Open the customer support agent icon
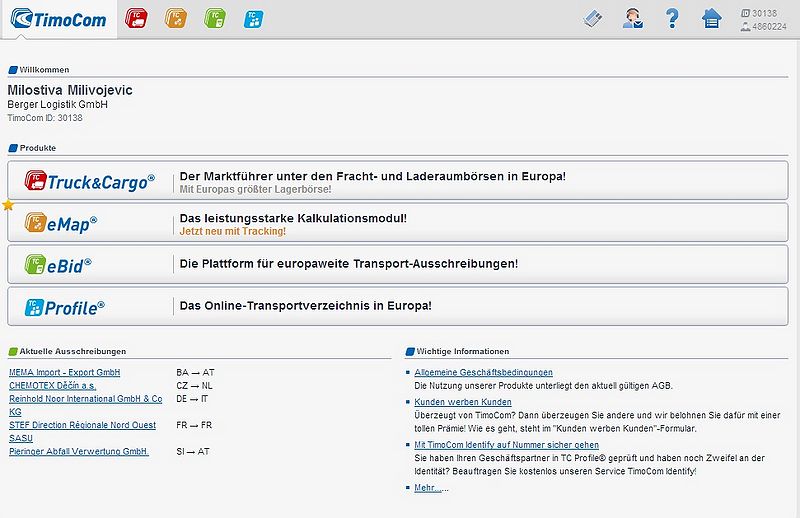The height and width of the screenshot is (518, 800). click(633, 18)
